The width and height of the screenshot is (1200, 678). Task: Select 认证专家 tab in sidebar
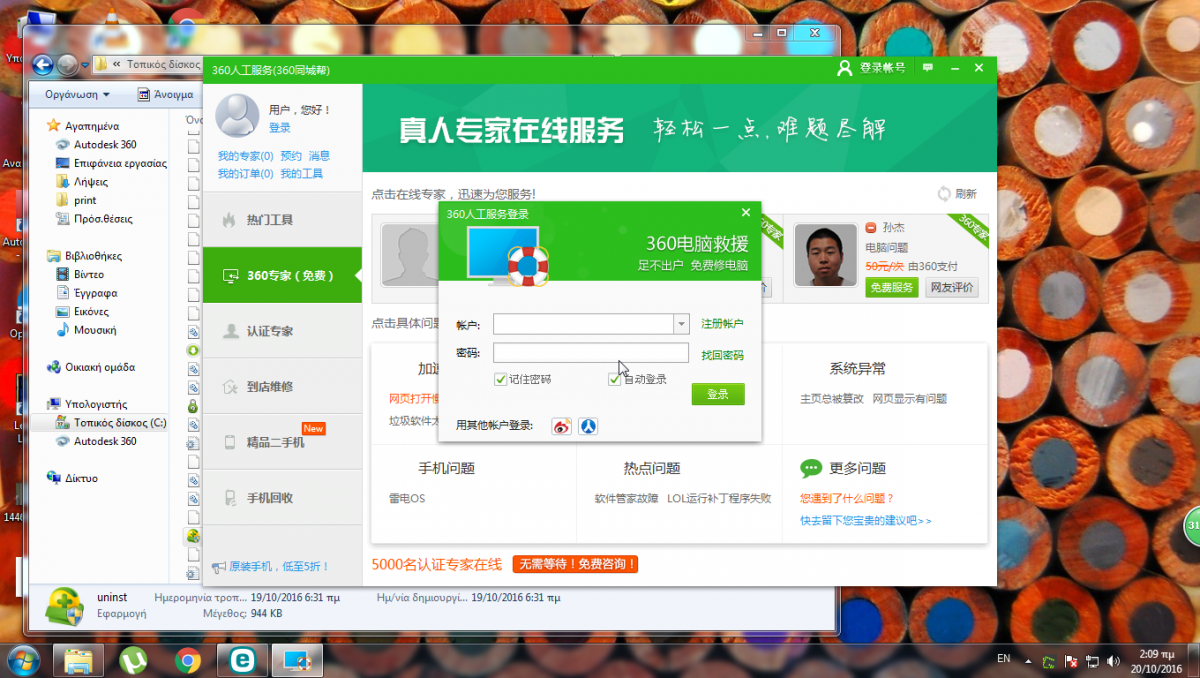coord(282,331)
